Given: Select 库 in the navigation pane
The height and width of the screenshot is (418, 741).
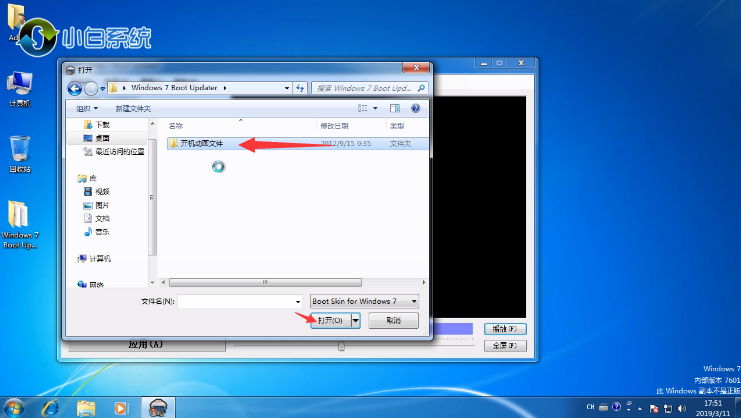Looking at the screenshot, I should point(87,178).
